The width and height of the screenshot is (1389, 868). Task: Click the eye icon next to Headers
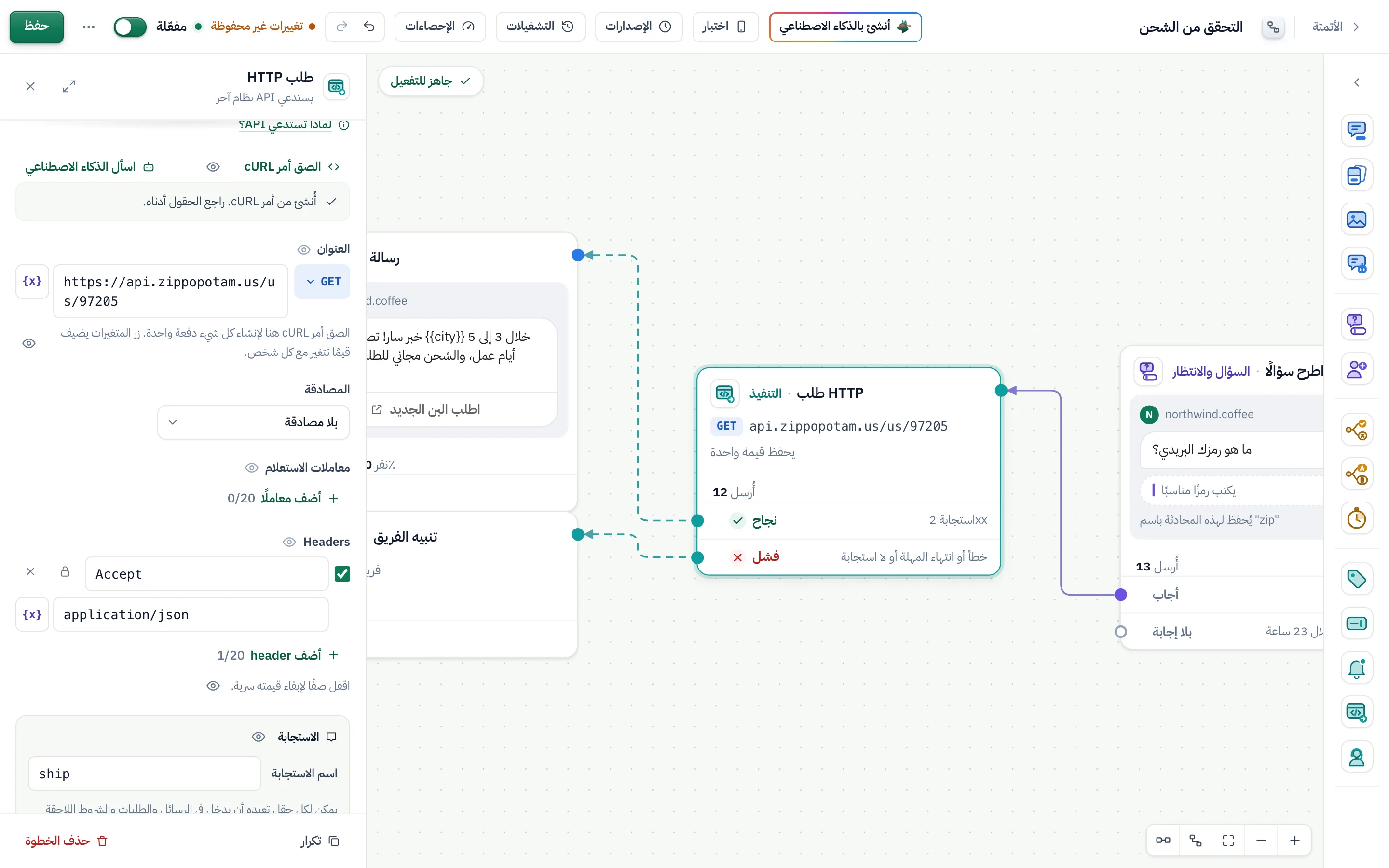pyautogui.click(x=289, y=542)
